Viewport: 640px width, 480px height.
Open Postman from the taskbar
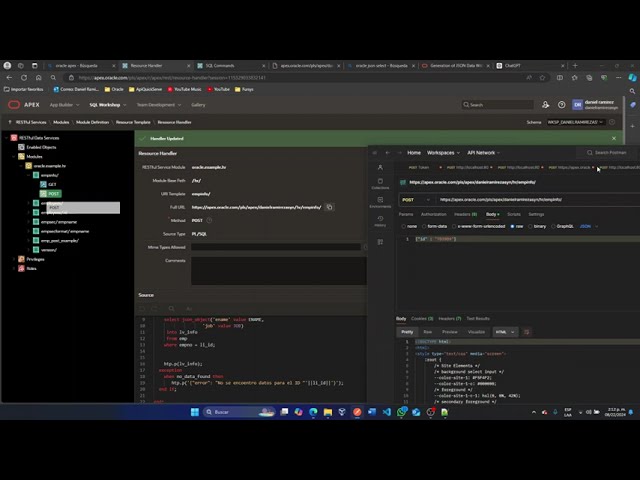pos(357,412)
